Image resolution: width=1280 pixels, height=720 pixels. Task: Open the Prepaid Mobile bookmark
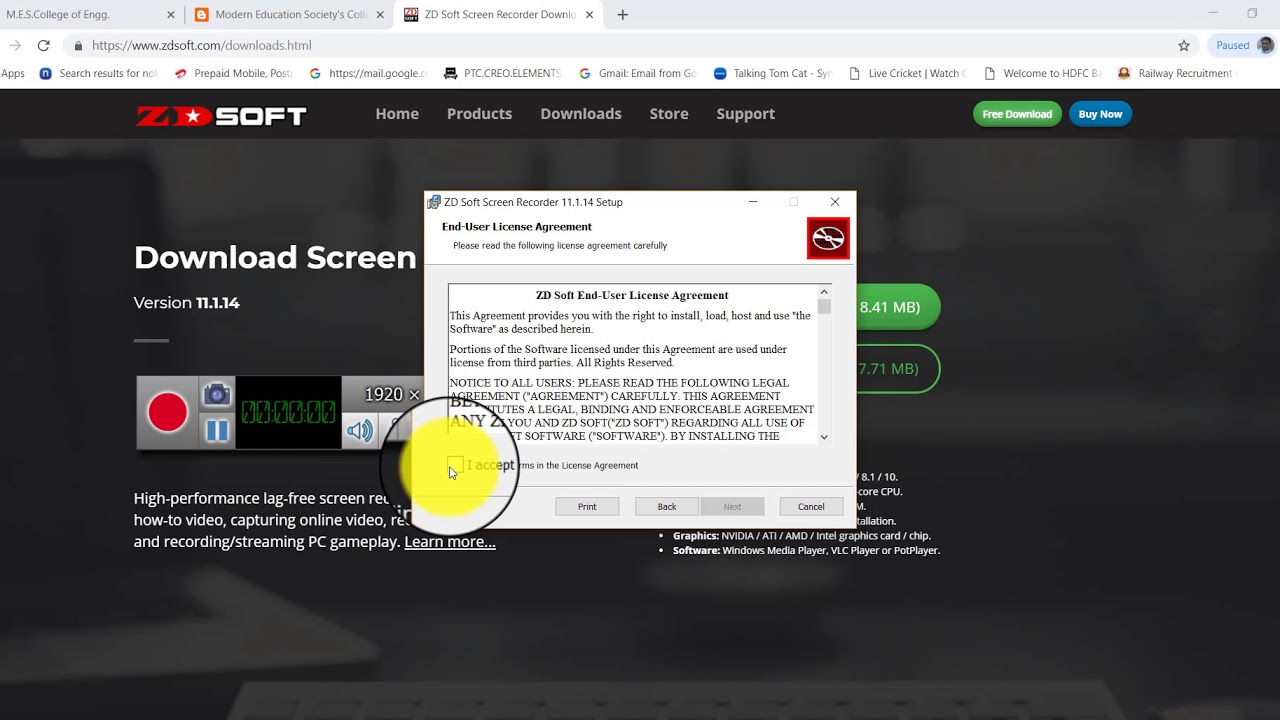coord(233,73)
